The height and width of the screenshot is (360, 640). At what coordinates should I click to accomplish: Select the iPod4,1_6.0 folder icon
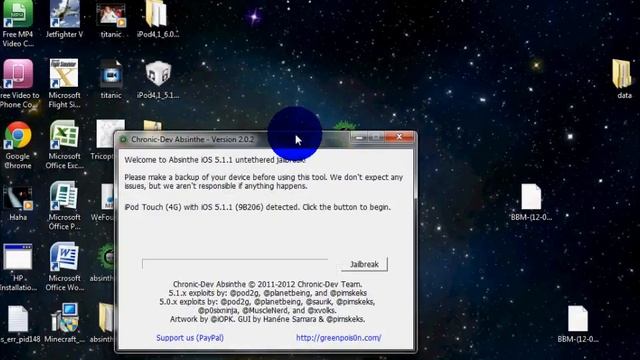click(156, 14)
